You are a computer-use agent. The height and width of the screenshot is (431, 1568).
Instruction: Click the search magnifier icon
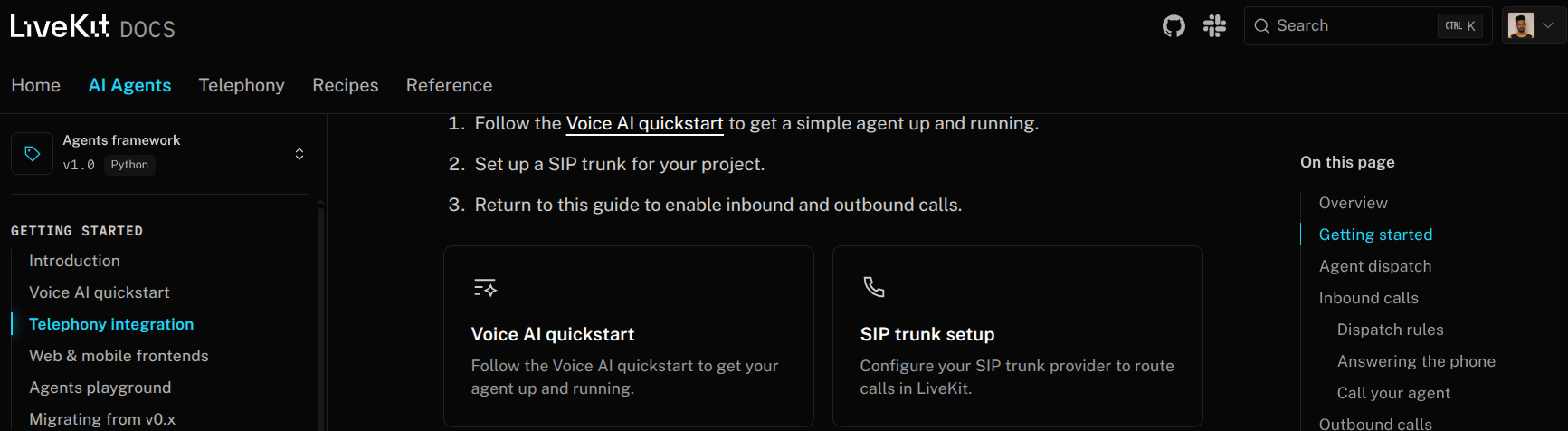(1261, 26)
